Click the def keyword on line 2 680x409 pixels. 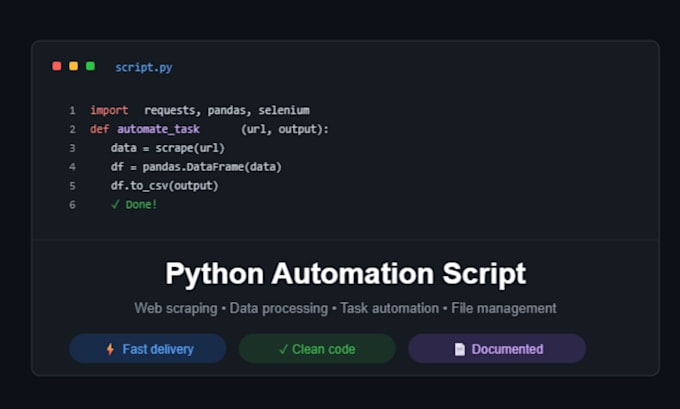click(x=99, y=129)
